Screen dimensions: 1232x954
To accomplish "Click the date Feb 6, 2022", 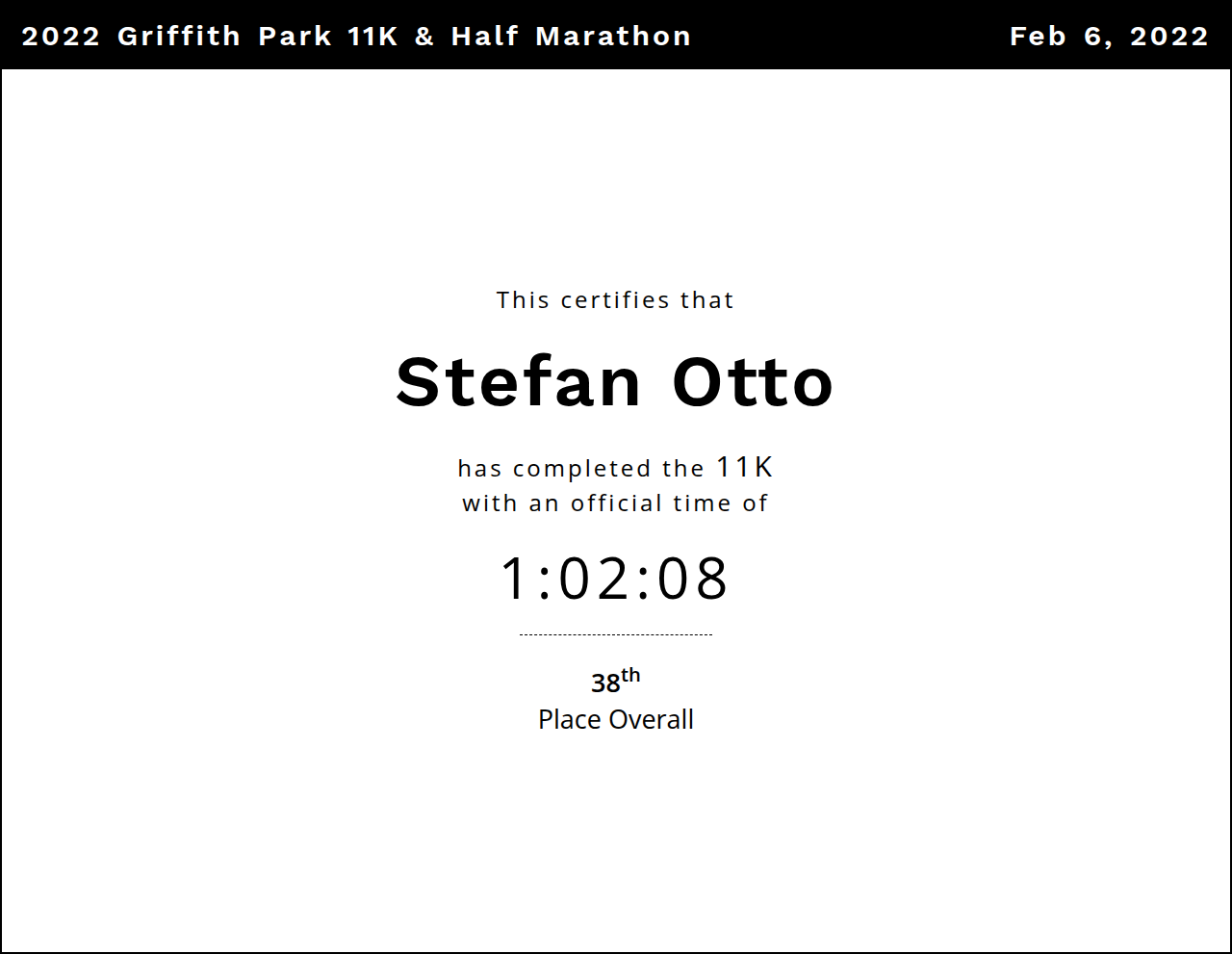I will click(x=1109, y=37).
